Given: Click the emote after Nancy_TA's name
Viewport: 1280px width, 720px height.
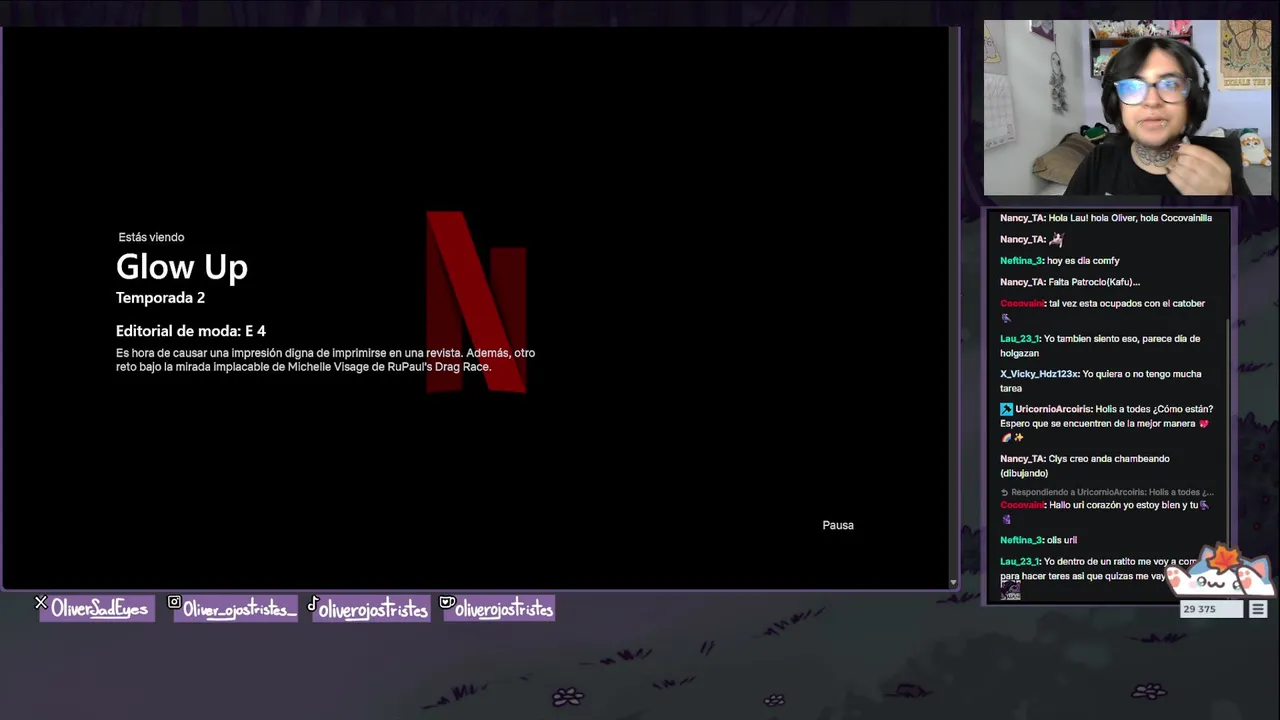Looking at the screenshot, I should 1056,240.
